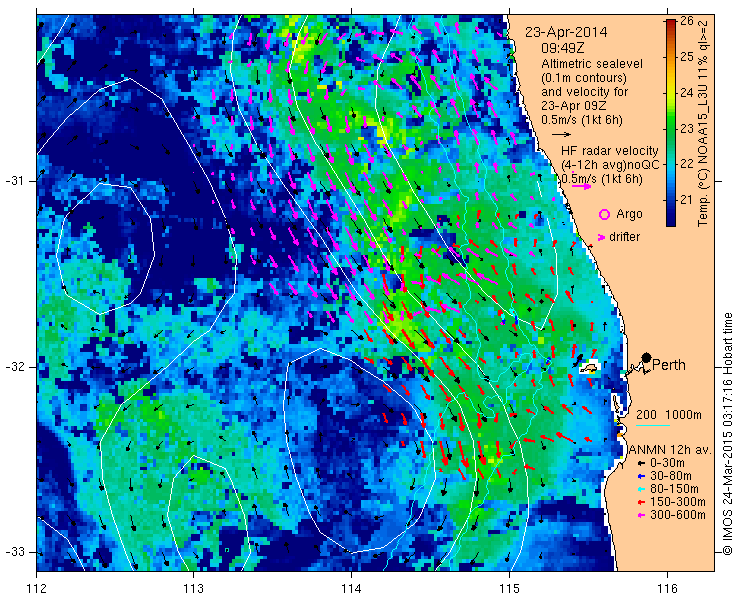Click the '23-Apr 09Z' text

tap(573, 106)
